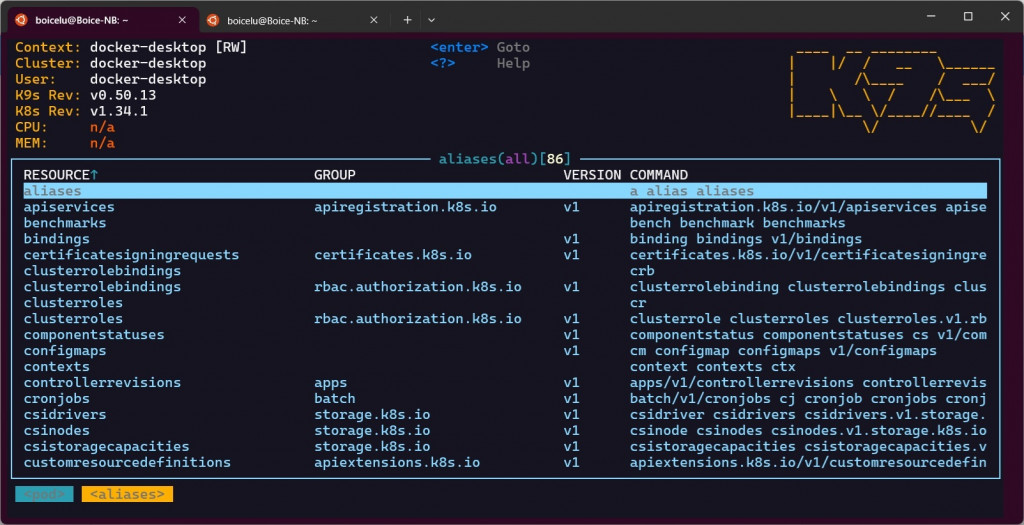Select the configmaps resource row
Image resolution: width=1024 pixels, height=525 pixels.
pyautogui.click(x=505, y=351)
